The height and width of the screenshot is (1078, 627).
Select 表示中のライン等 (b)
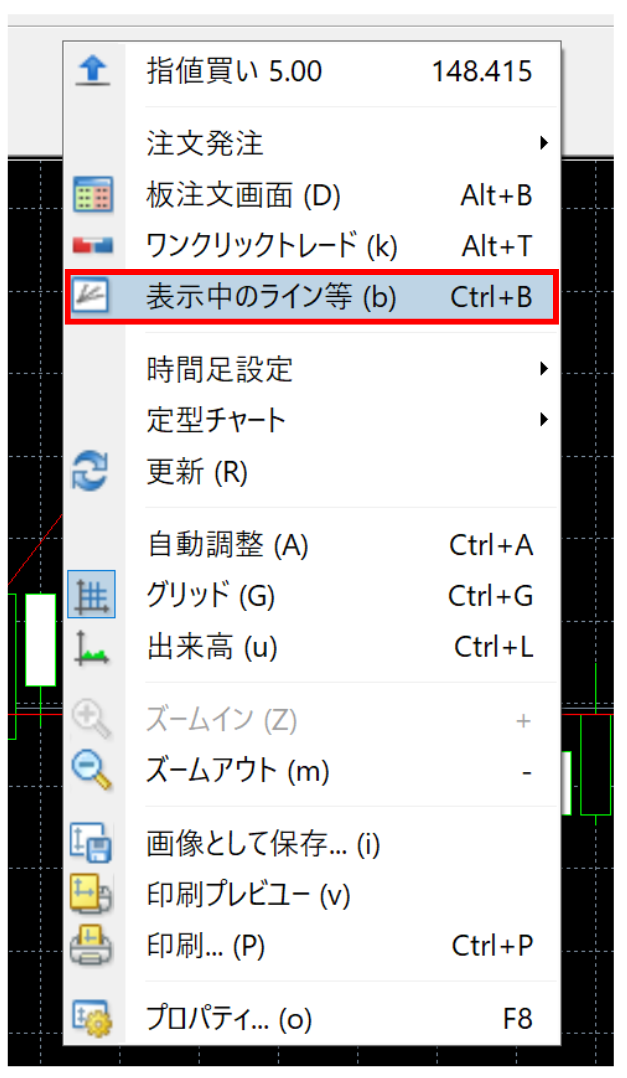coord(312,297)
